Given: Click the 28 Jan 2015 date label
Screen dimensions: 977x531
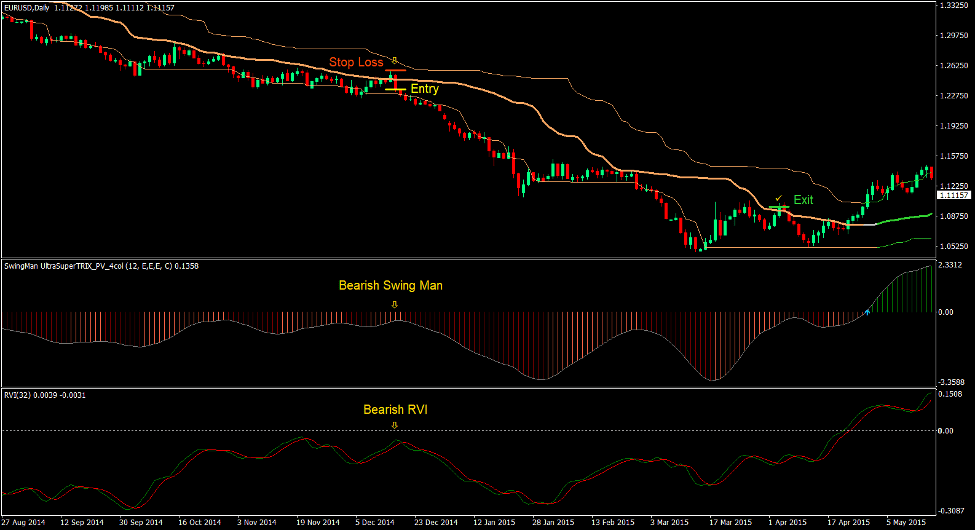Looking at the screenshot, I should click(x=553, y=522).
